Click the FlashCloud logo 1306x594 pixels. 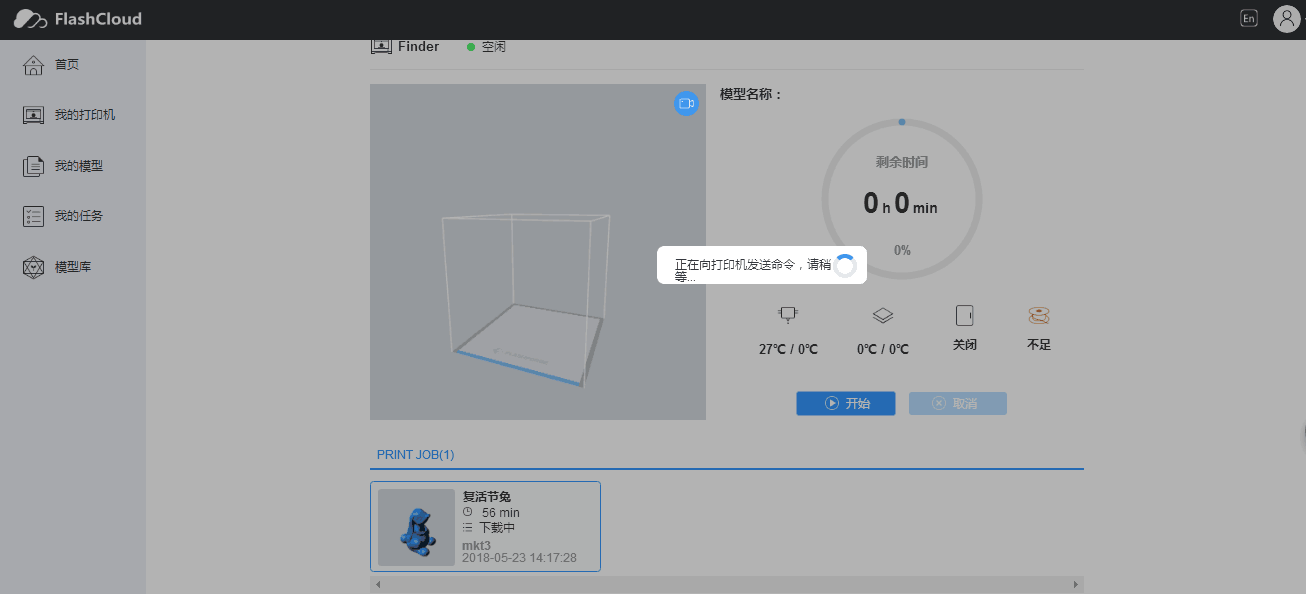tap(78, 19)
